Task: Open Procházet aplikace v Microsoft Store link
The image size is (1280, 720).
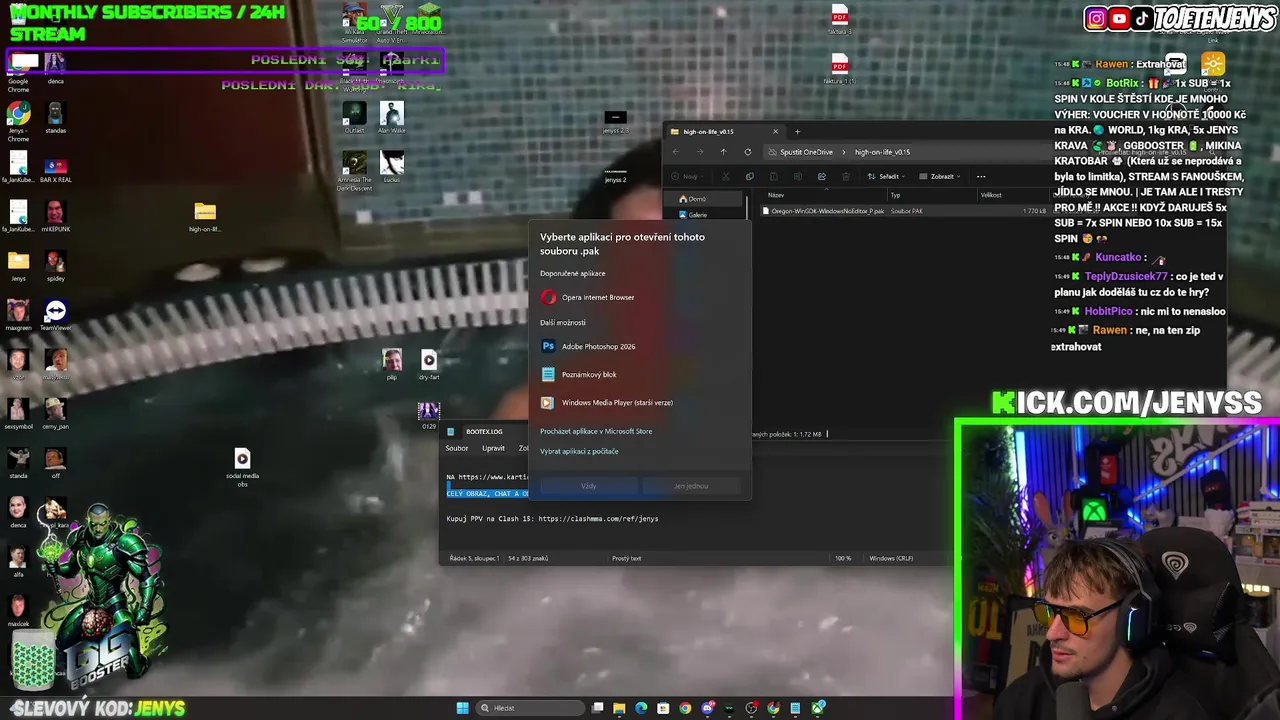Action: [x=596, y=431]
